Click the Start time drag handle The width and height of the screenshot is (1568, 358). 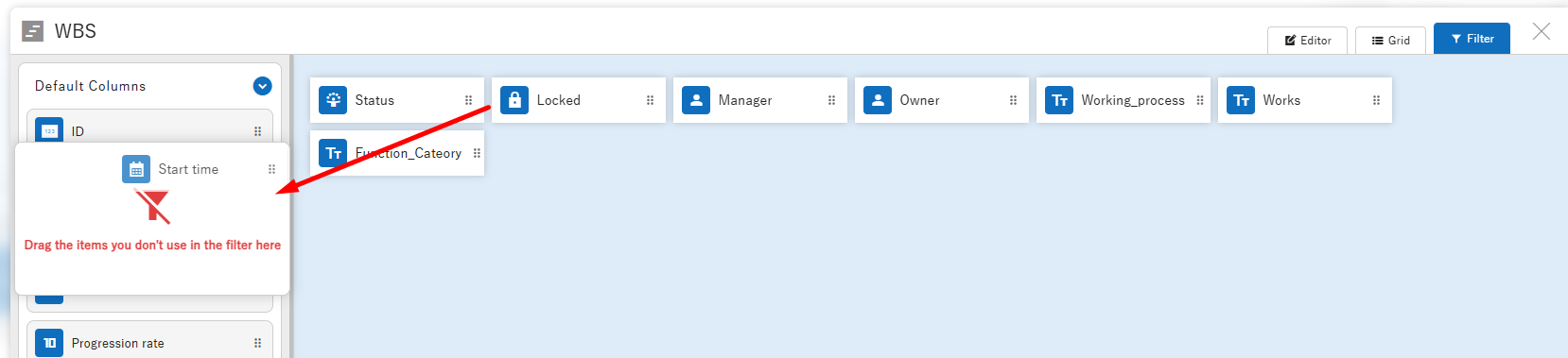tap(271, 169)
